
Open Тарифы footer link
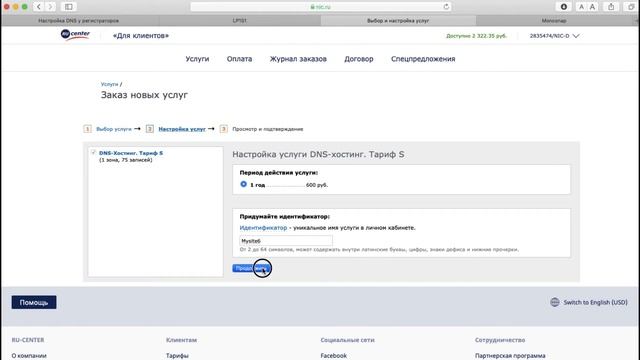pos(177,356)
